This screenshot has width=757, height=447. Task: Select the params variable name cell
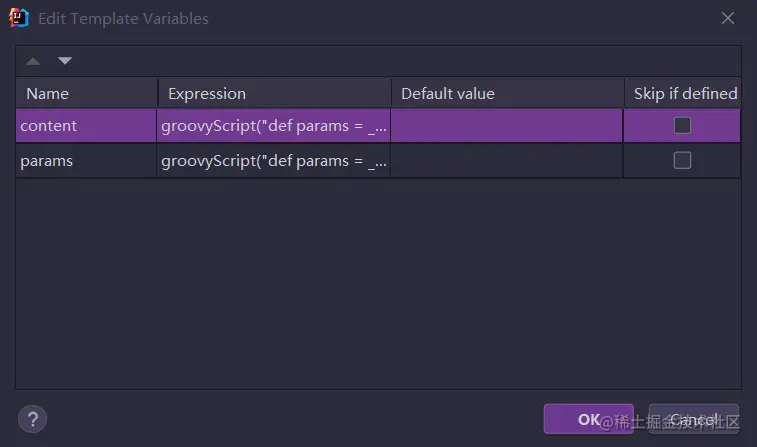[86, 160]
